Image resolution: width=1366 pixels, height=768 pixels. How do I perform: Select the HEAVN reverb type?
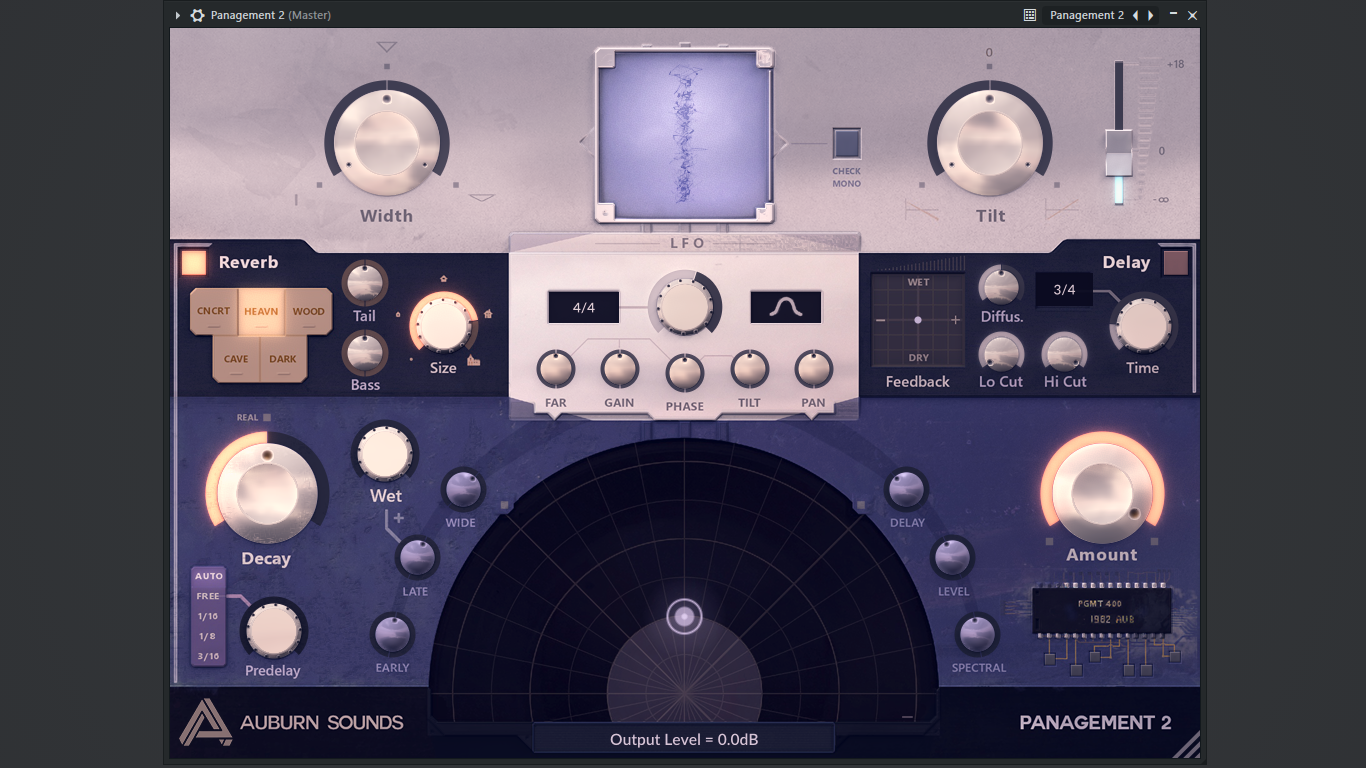(x=261, y=312)
